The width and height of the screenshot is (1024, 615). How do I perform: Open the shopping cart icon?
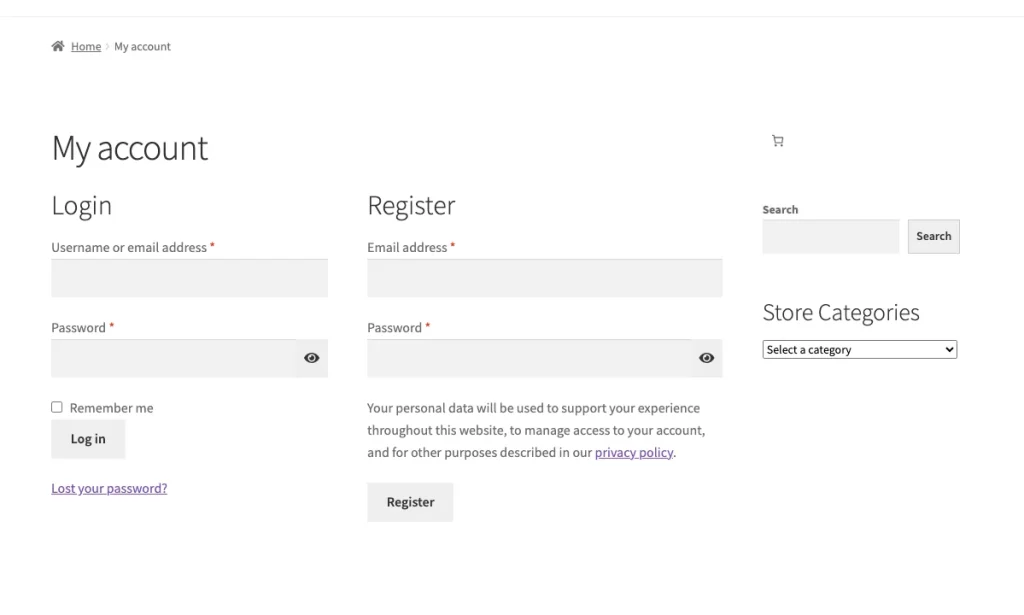(x=778, y=141)
